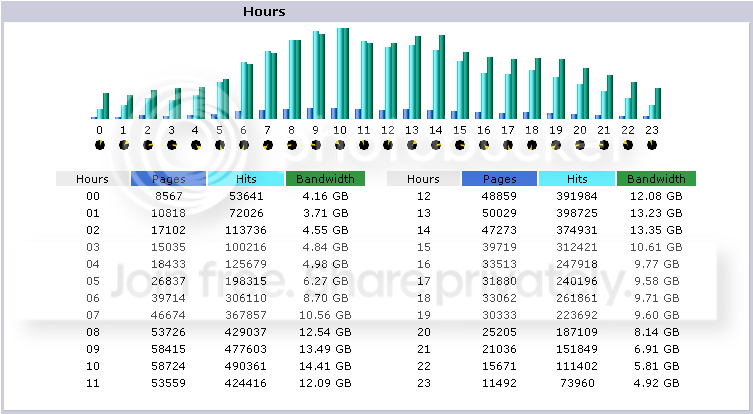This screenshot has height=414, width=753.
Task: Select the clock icon below hour 18
Action: coord(532,145)
